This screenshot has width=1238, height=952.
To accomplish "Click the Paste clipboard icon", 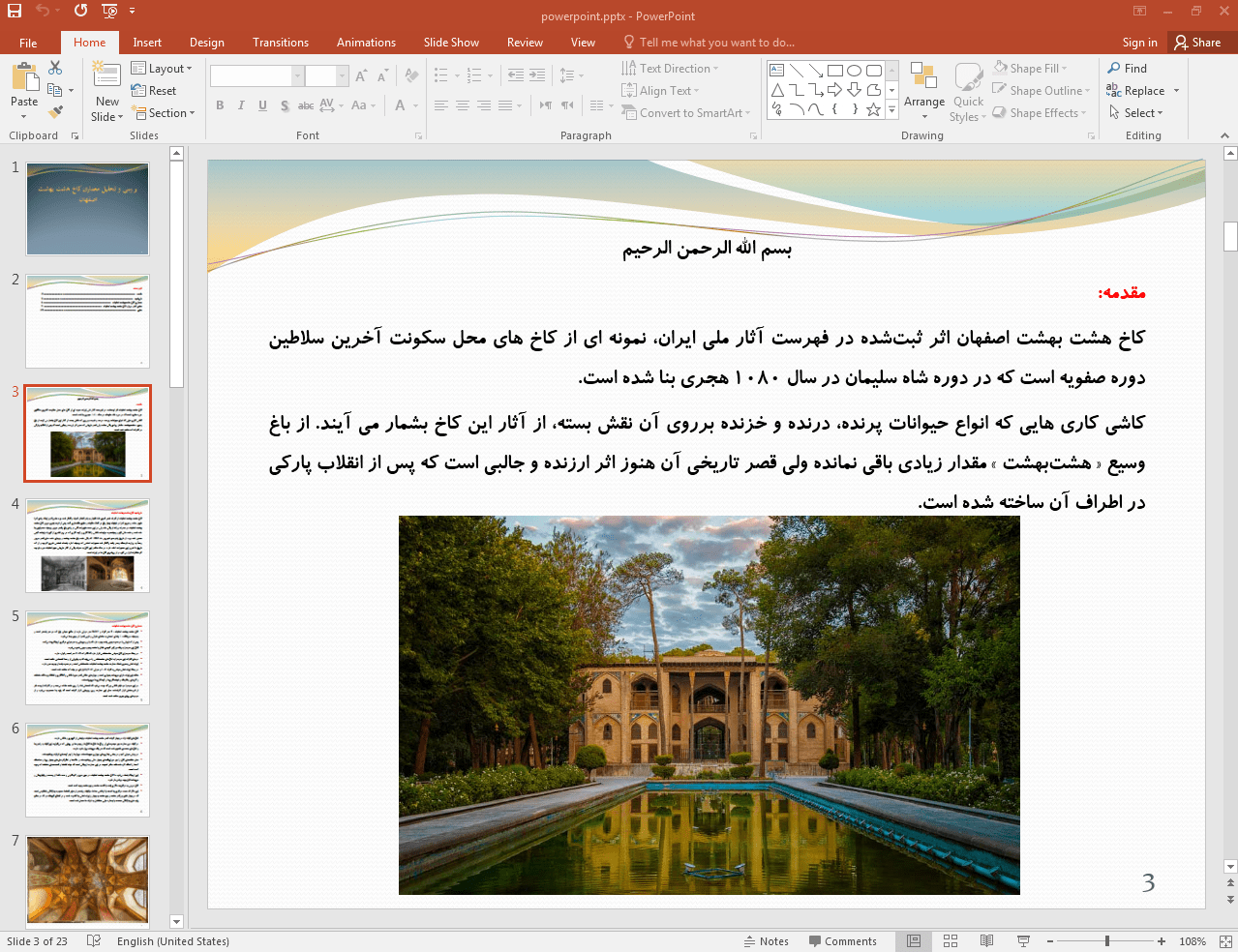I will 24,77.
